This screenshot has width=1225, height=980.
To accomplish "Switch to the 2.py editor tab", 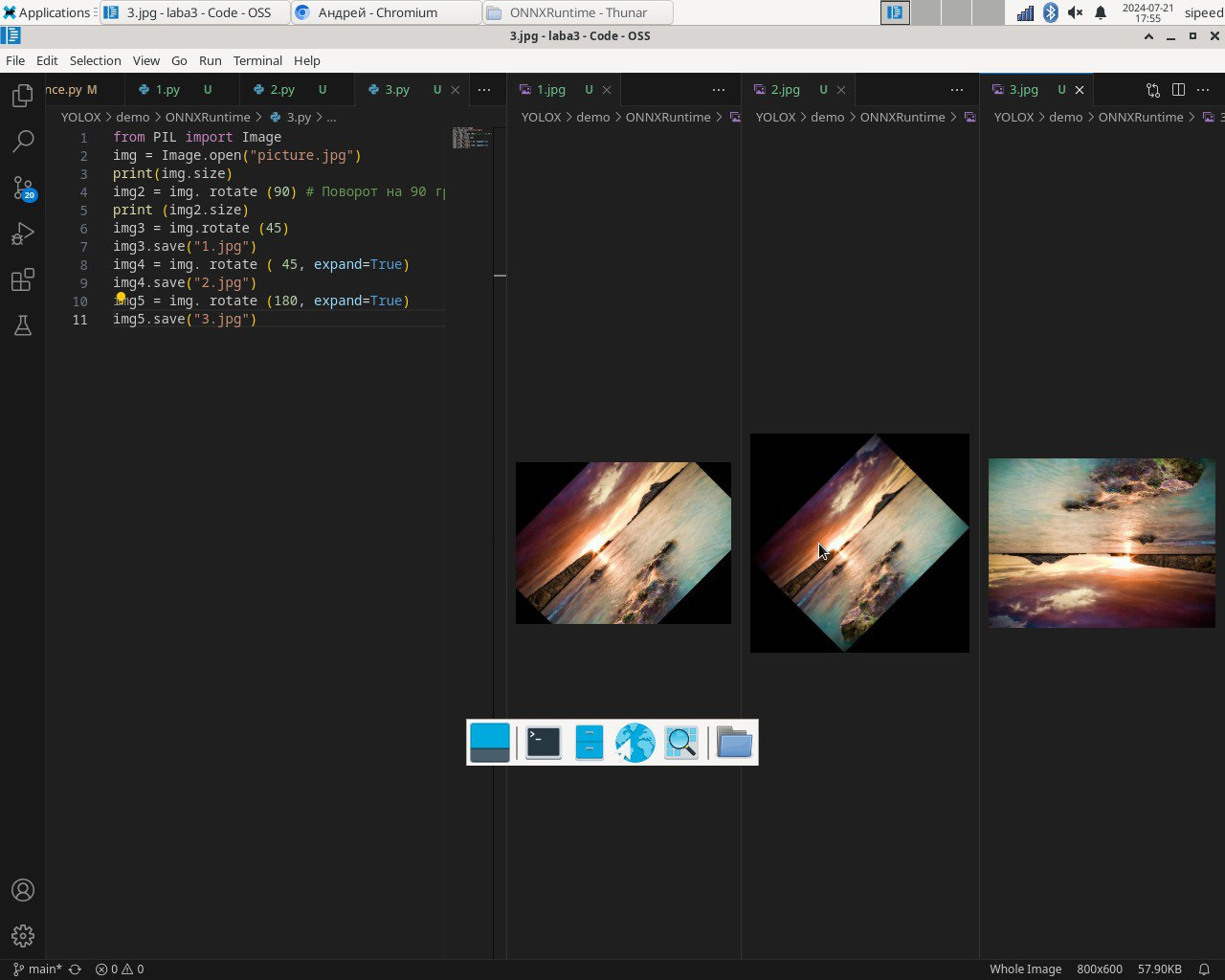I will (281, 90).
